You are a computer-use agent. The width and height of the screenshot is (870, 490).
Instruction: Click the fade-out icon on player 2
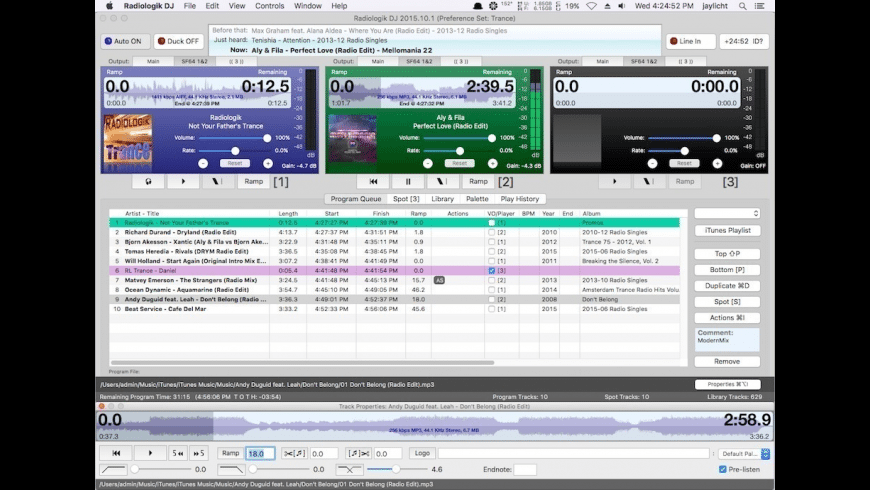pos(442,181)
